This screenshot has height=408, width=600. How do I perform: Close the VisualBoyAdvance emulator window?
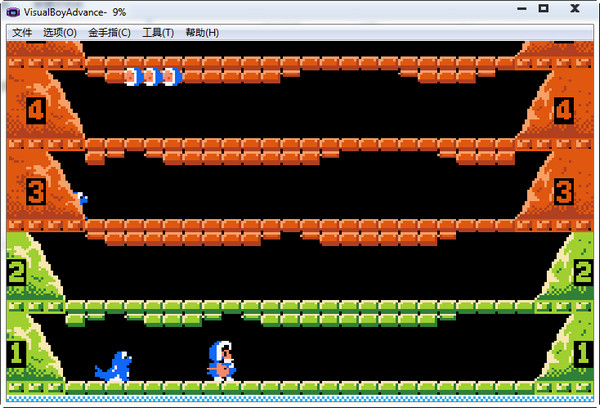576,9
